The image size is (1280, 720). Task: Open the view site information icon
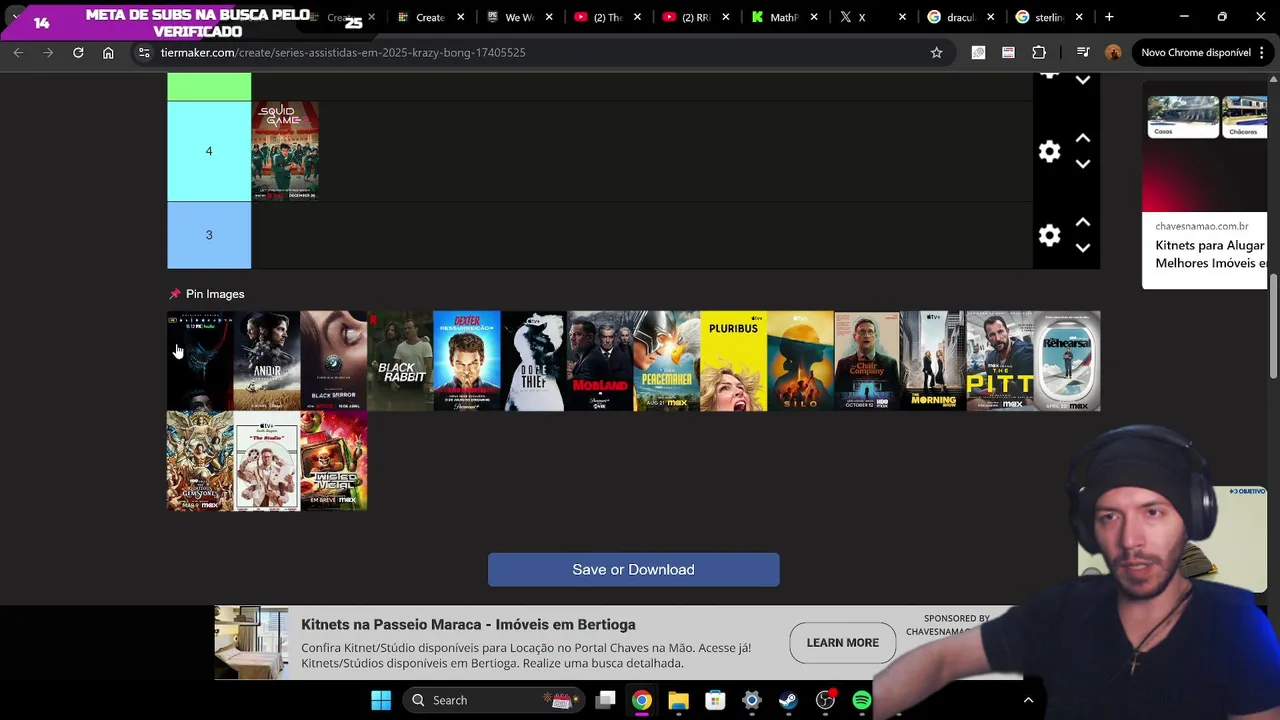[x=144, y=52]
